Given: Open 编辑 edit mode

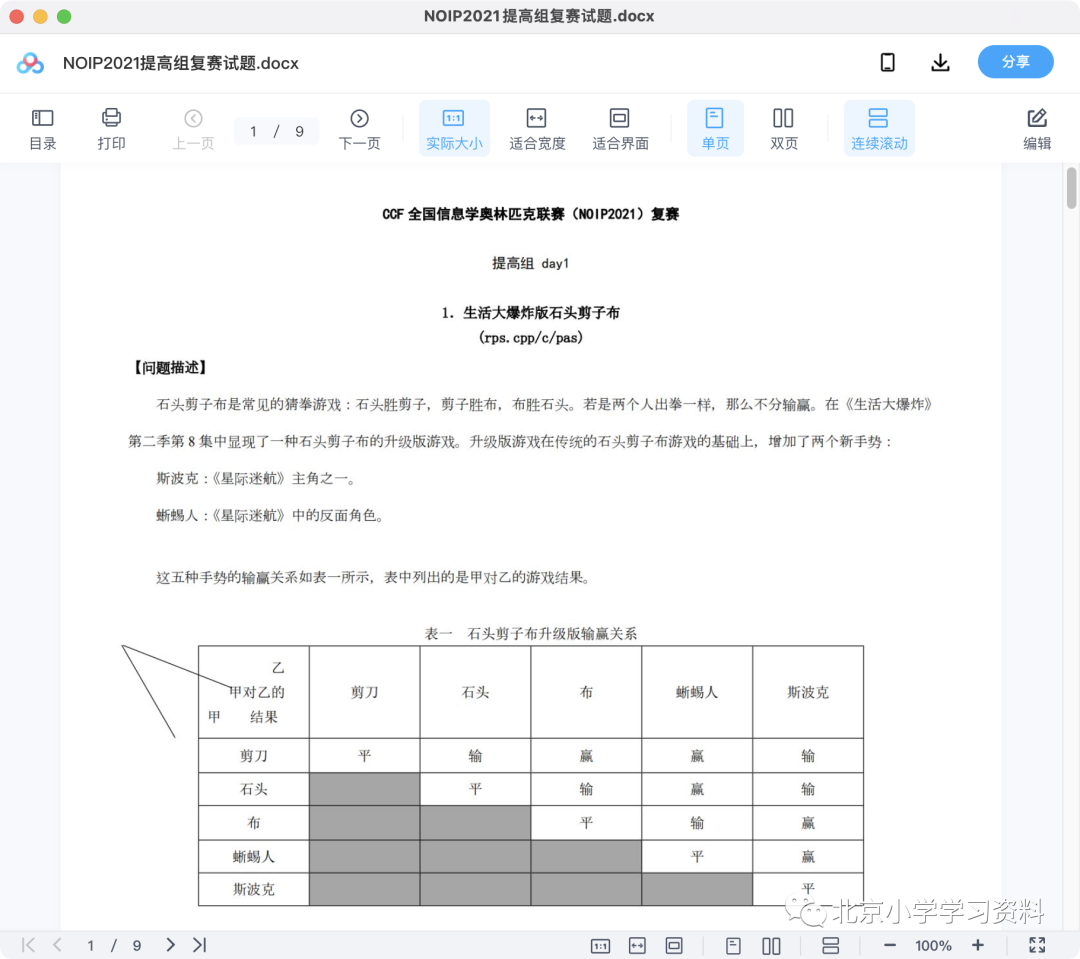Looking at the screenshot, I should 1037,129.
